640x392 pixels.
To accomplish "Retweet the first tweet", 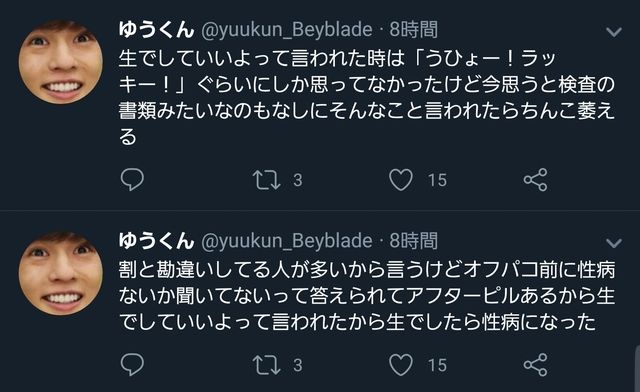I will click(x=267, y=180).
